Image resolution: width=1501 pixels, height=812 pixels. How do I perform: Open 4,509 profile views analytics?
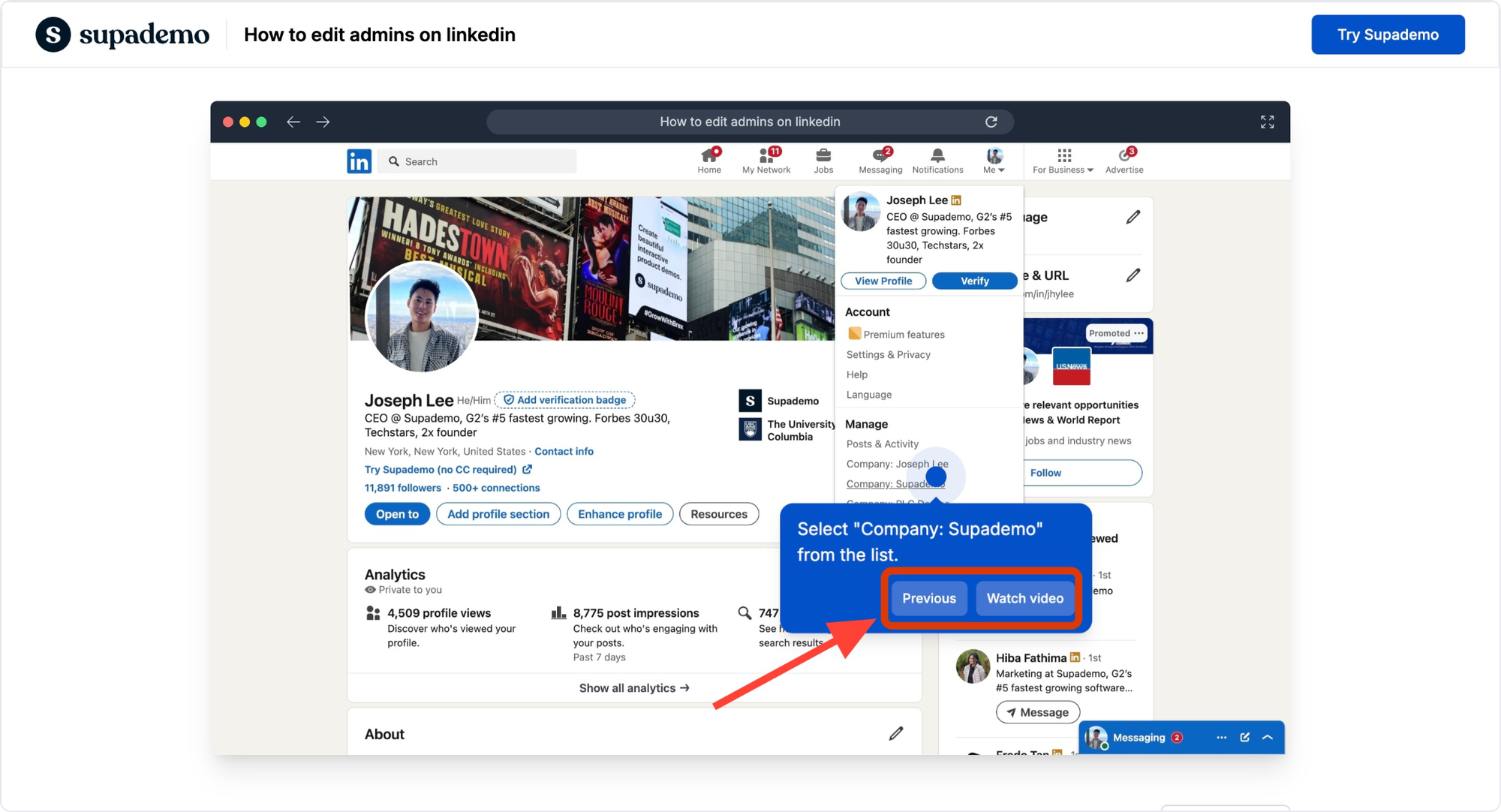[x=439, y=613]
